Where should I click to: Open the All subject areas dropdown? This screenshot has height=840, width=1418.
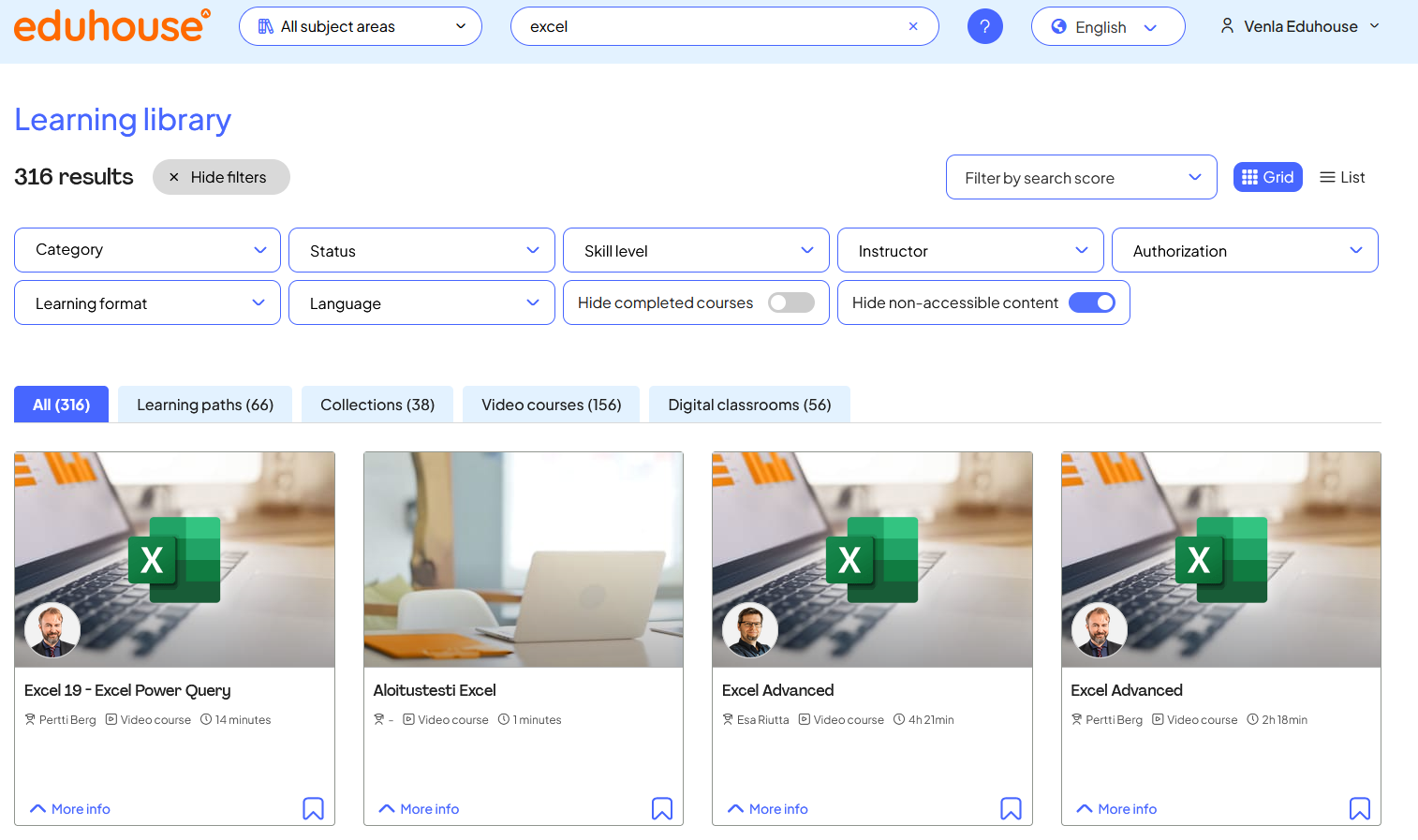361,26
